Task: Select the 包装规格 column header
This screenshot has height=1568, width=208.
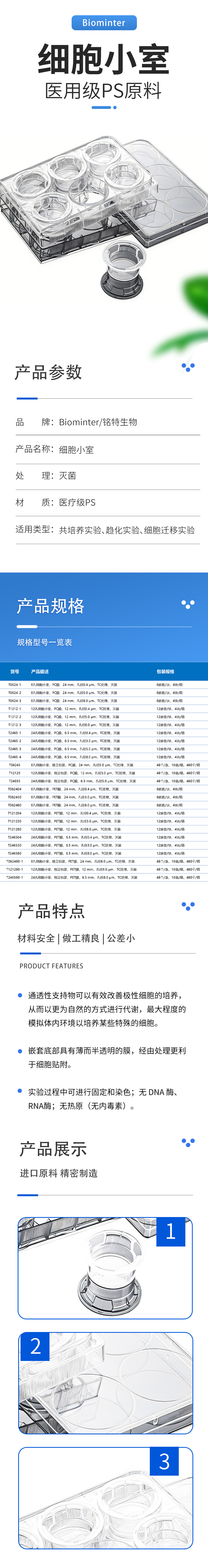Action: tap(165, 671)
